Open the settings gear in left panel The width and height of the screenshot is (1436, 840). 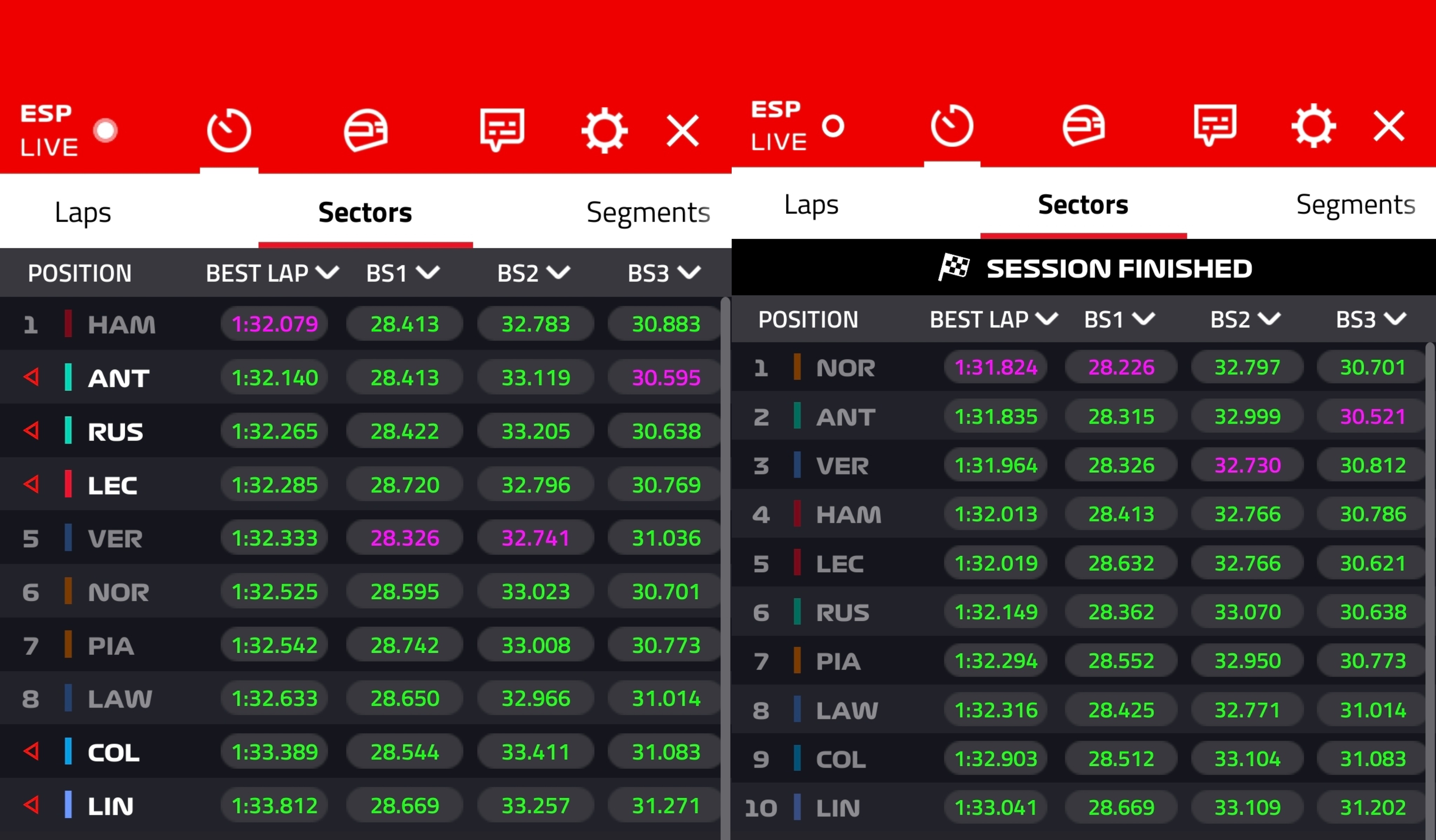point(605,130)
